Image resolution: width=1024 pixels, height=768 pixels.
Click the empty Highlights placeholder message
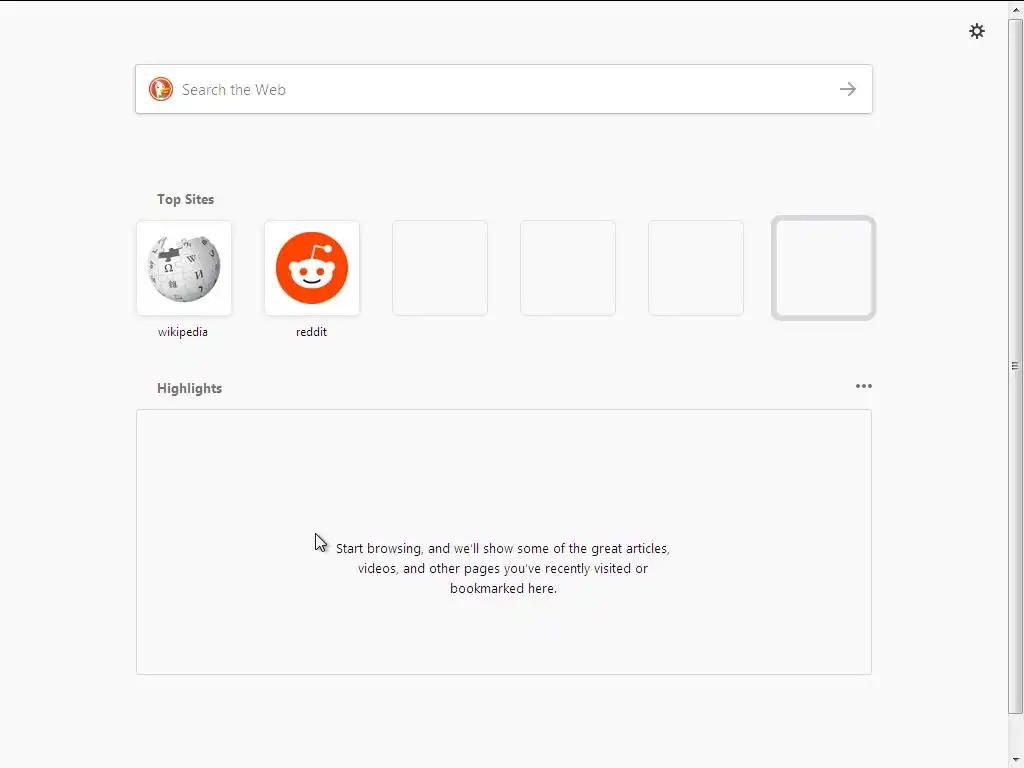click(503, 568)
